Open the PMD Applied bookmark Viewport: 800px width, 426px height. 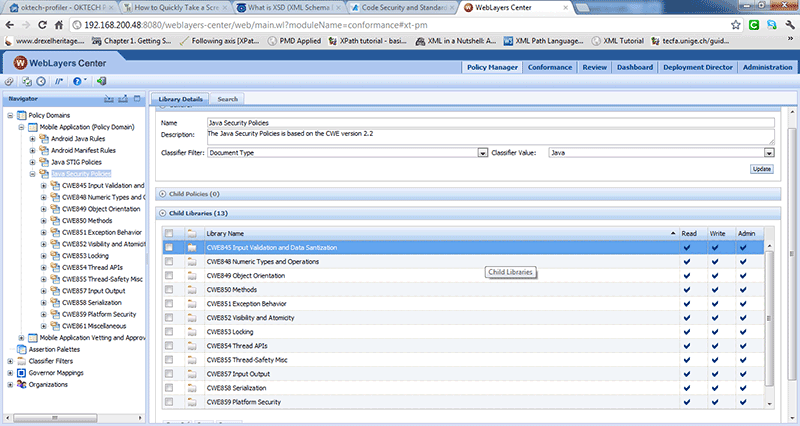[294, 41]
